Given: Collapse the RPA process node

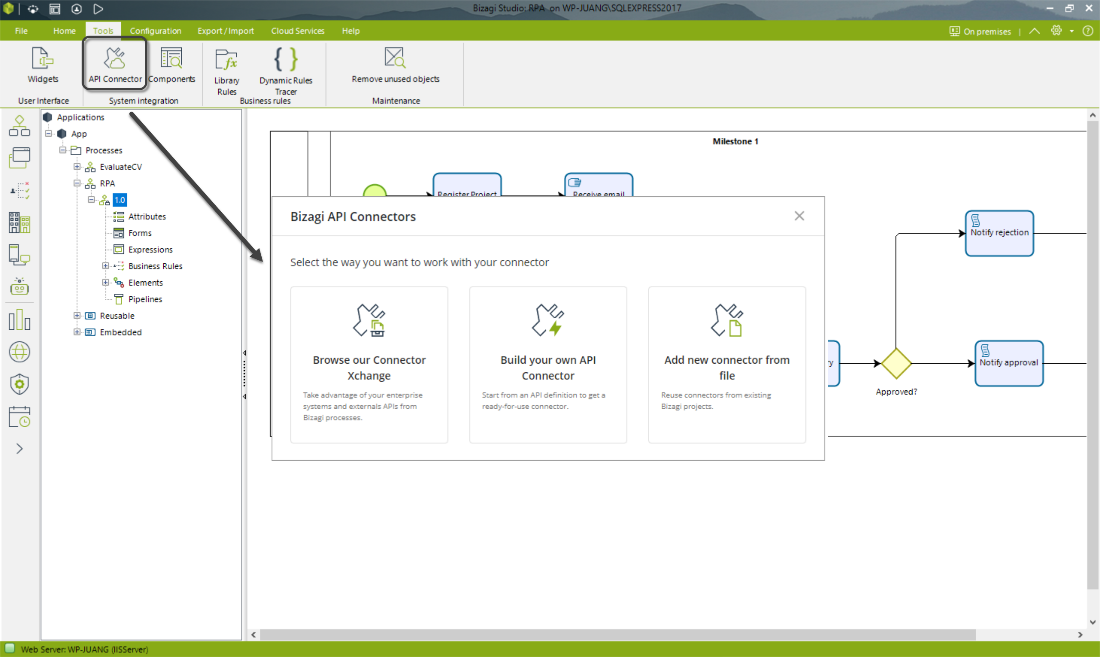Looking at the screenshot, I should 77,183.
